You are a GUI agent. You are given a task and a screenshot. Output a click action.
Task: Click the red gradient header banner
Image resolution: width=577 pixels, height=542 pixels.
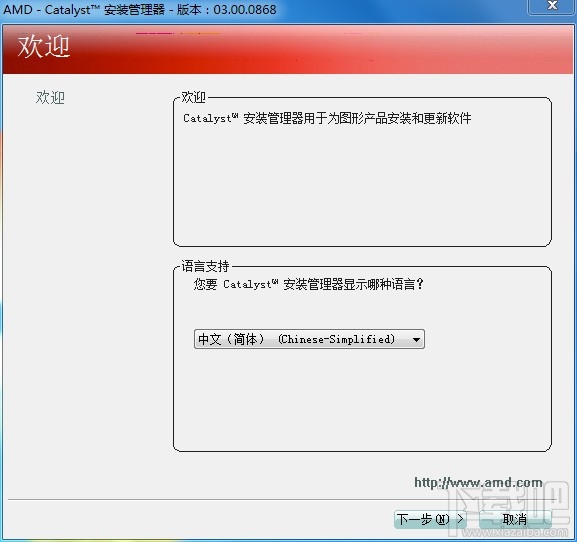coord(288,49)
